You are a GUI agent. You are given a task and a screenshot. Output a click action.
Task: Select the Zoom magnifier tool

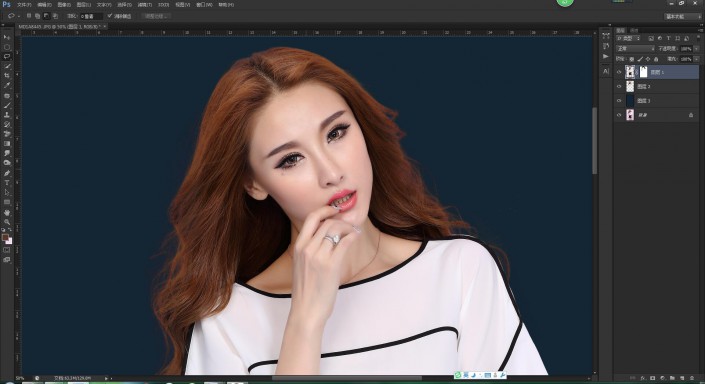coord(7,222)
